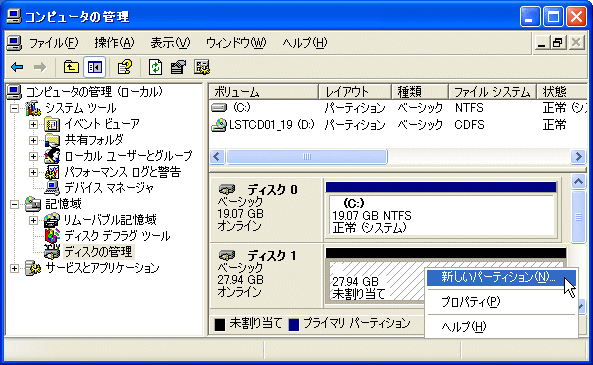The width and height of the screenshot is (593, 365).
Task: Click the CDFS cell in LSTCD01_19 row
Action: pos(469,125)
